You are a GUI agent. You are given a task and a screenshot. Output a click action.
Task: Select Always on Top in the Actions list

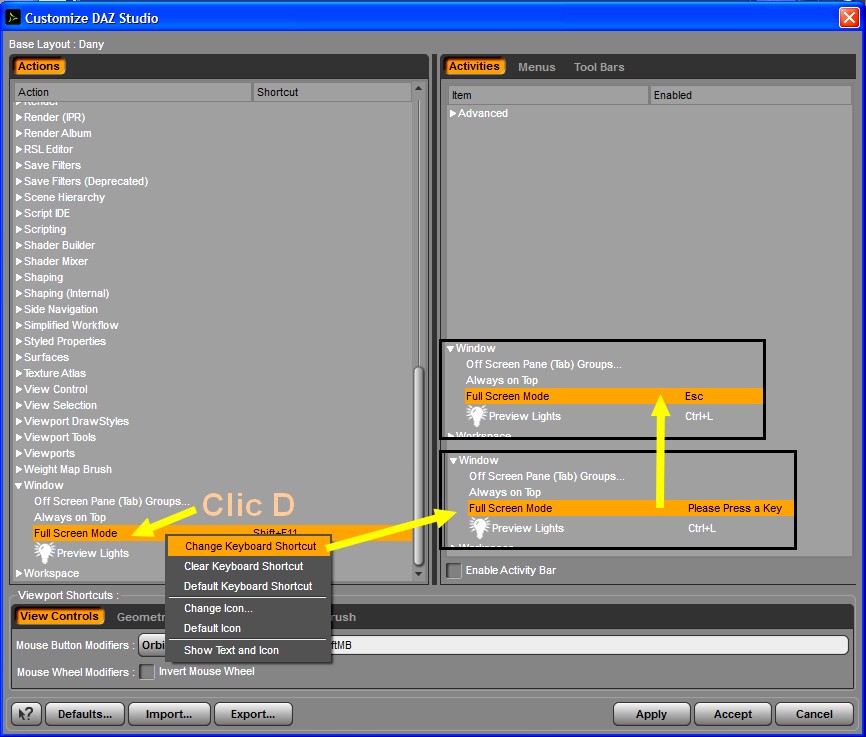click(70, 517)
